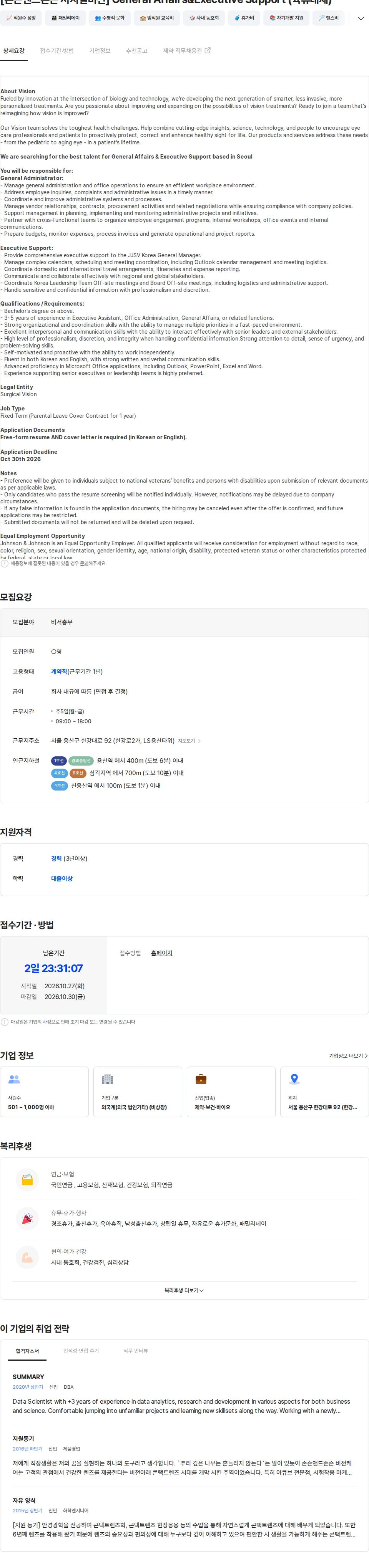Expand benefit chips with top chevron
Screen dimensions: 369x1568
tap(361, 19)
